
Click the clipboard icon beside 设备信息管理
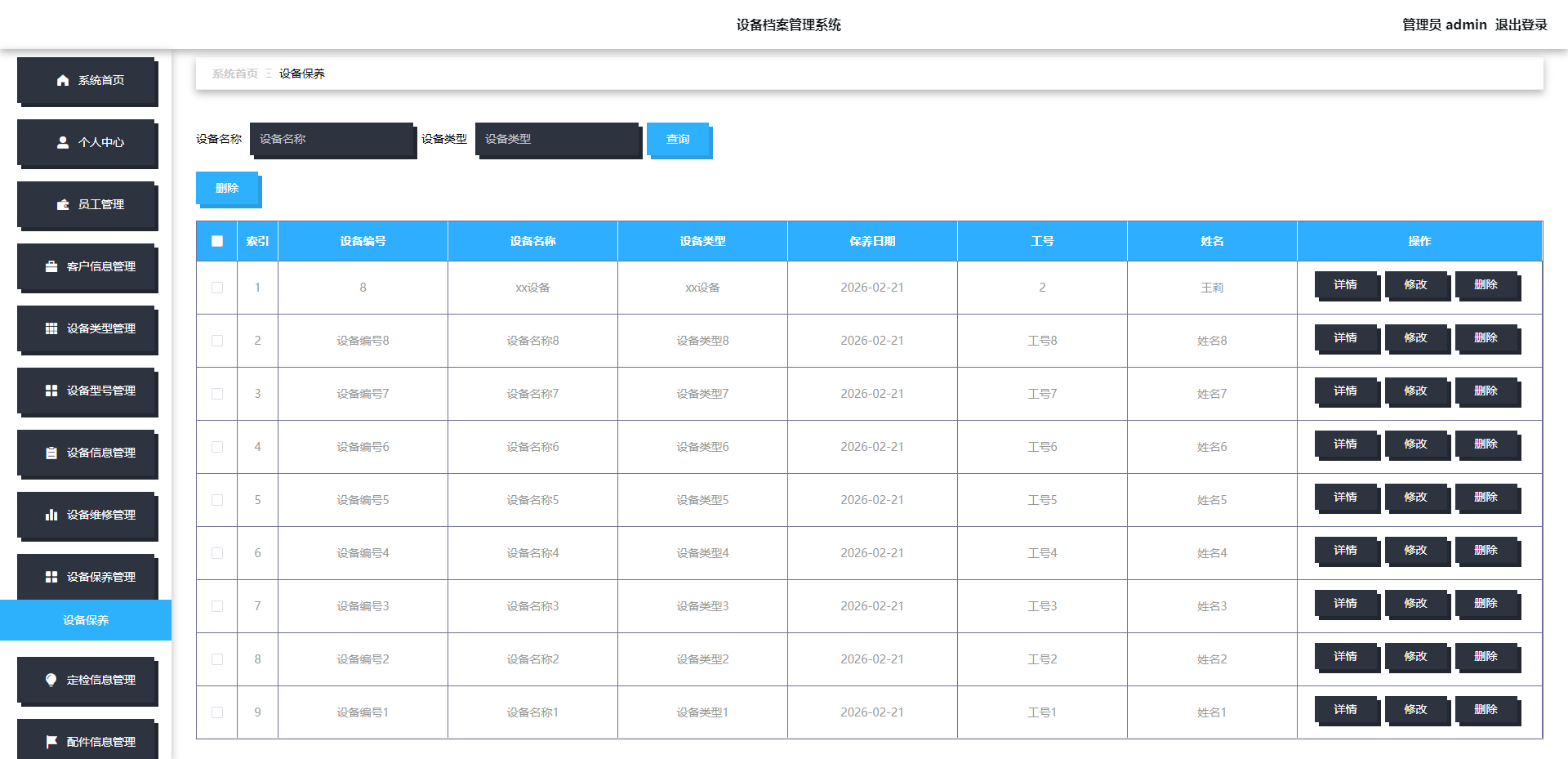tap(51, 453)
